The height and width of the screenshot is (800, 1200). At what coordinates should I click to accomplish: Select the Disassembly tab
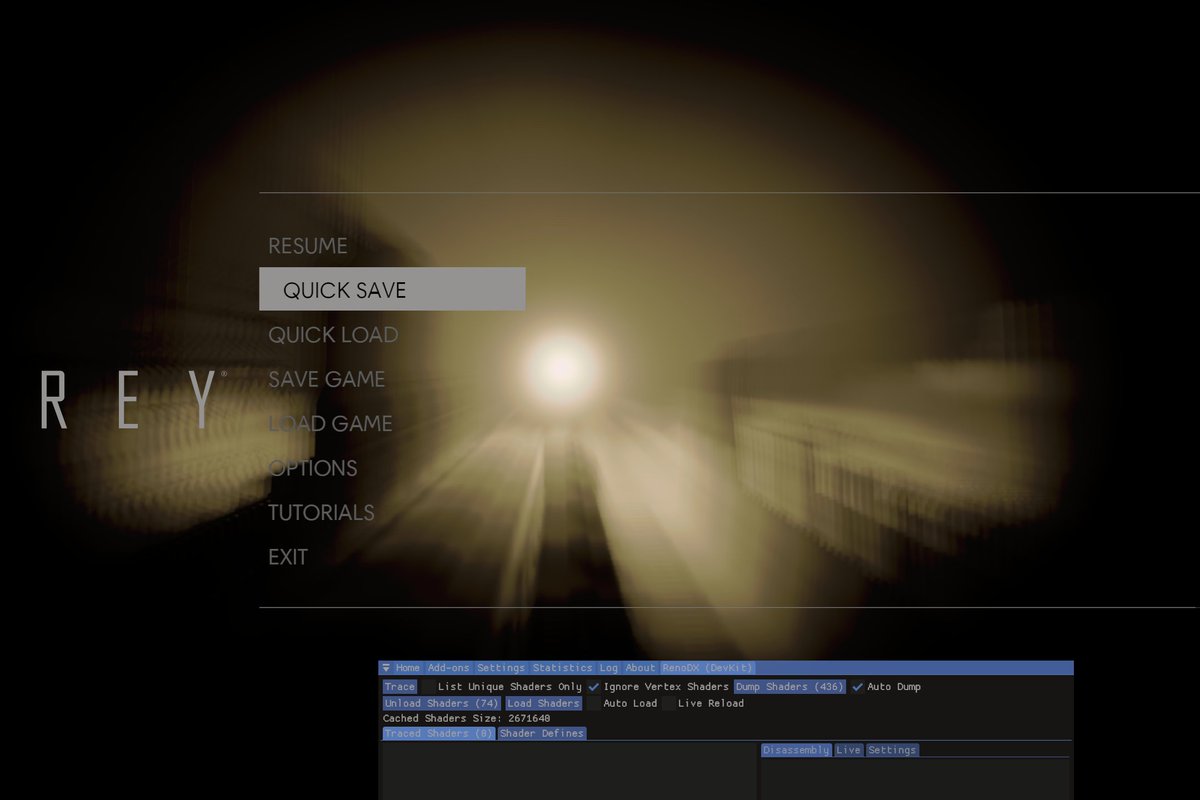click(796, 750)
